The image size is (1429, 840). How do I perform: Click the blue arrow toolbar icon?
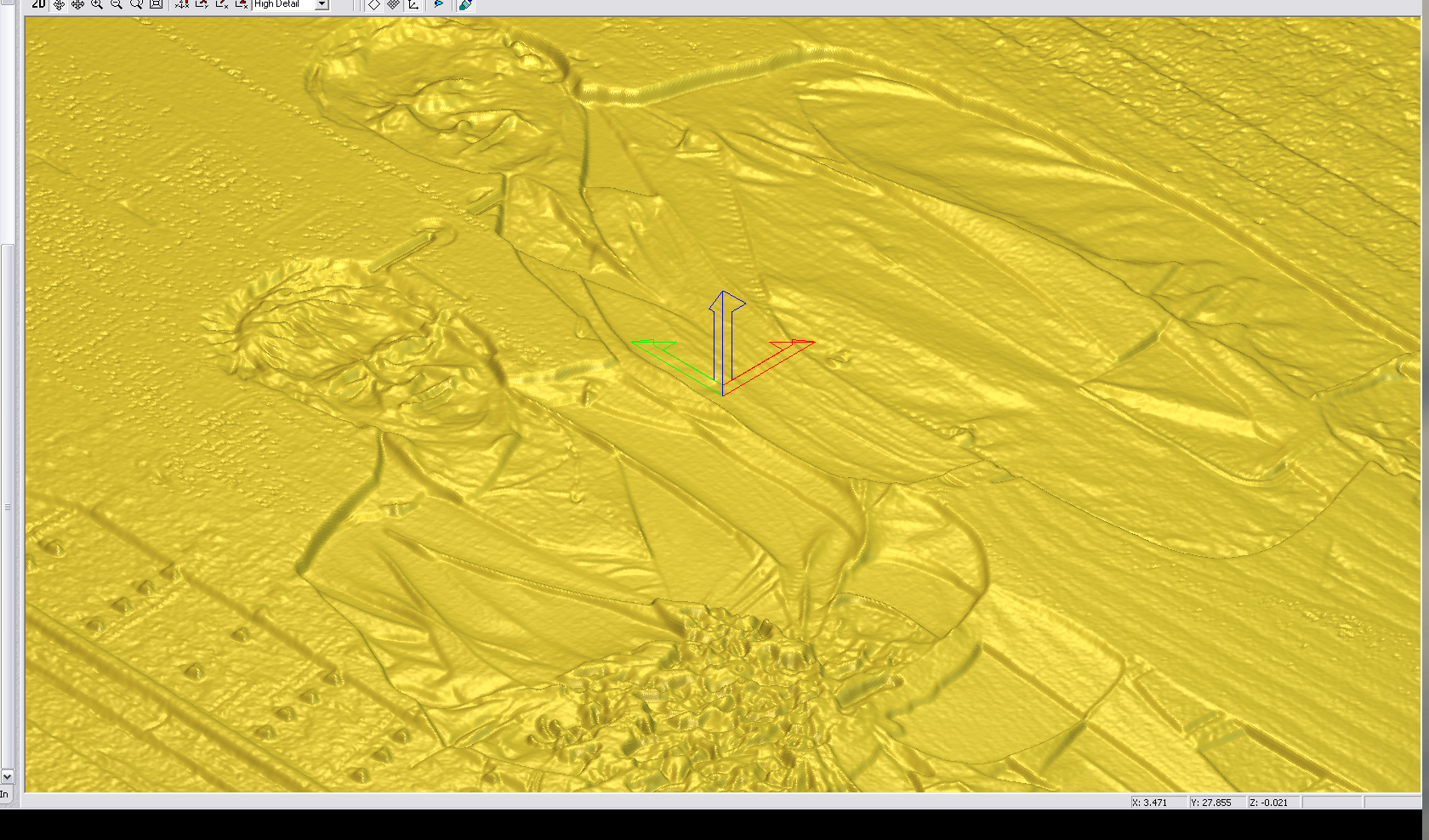pos(439,4)
